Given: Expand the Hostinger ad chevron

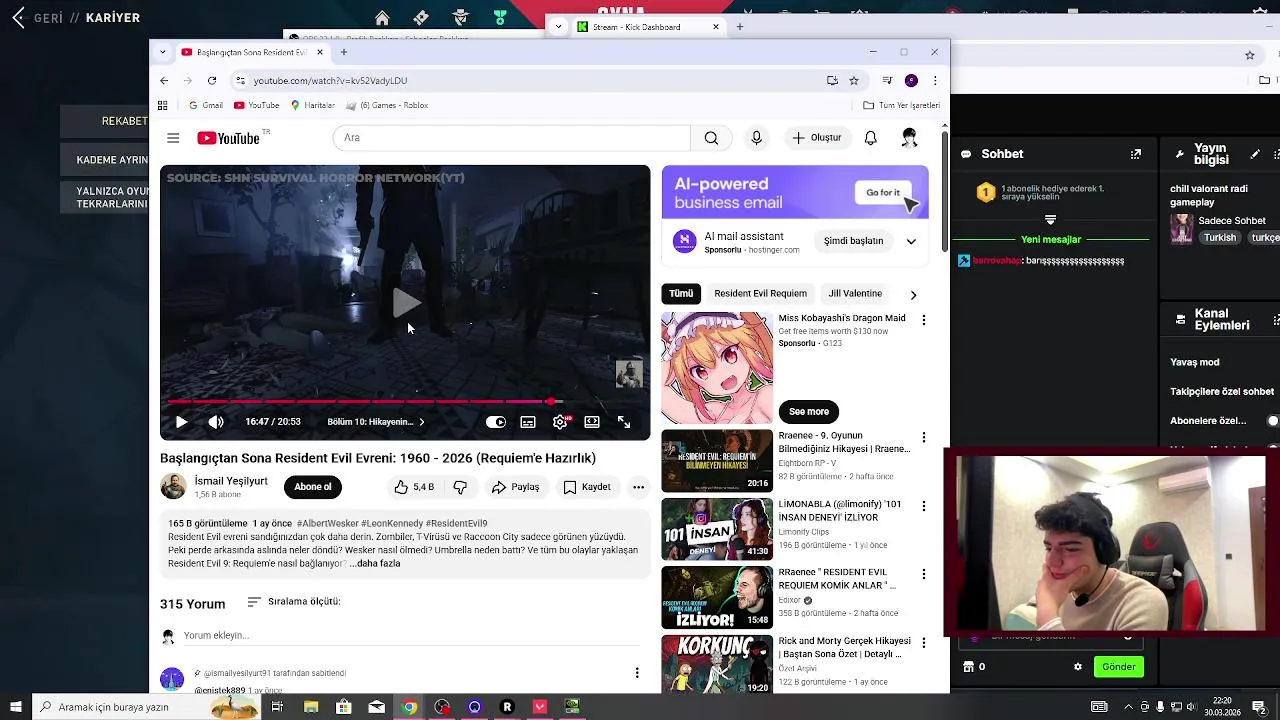Looking at the screenshot, I should 911,241.
